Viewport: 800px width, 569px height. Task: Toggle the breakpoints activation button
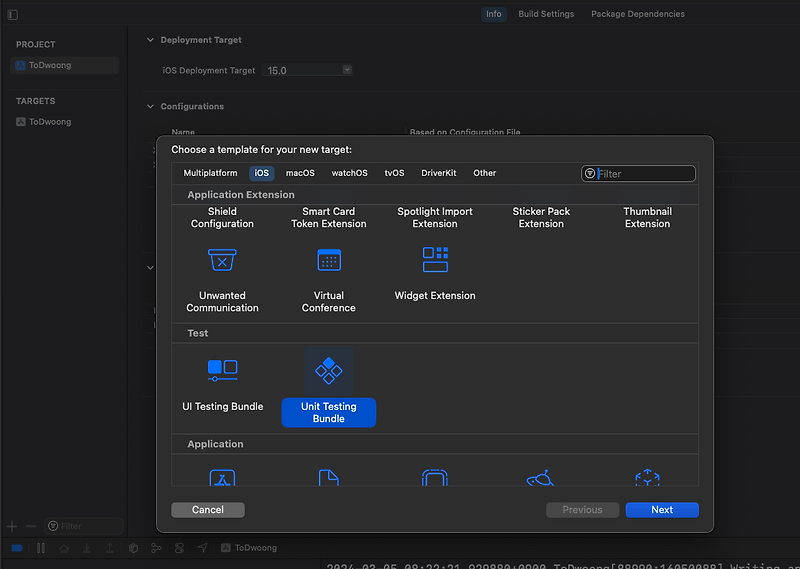tap(17, 548)
